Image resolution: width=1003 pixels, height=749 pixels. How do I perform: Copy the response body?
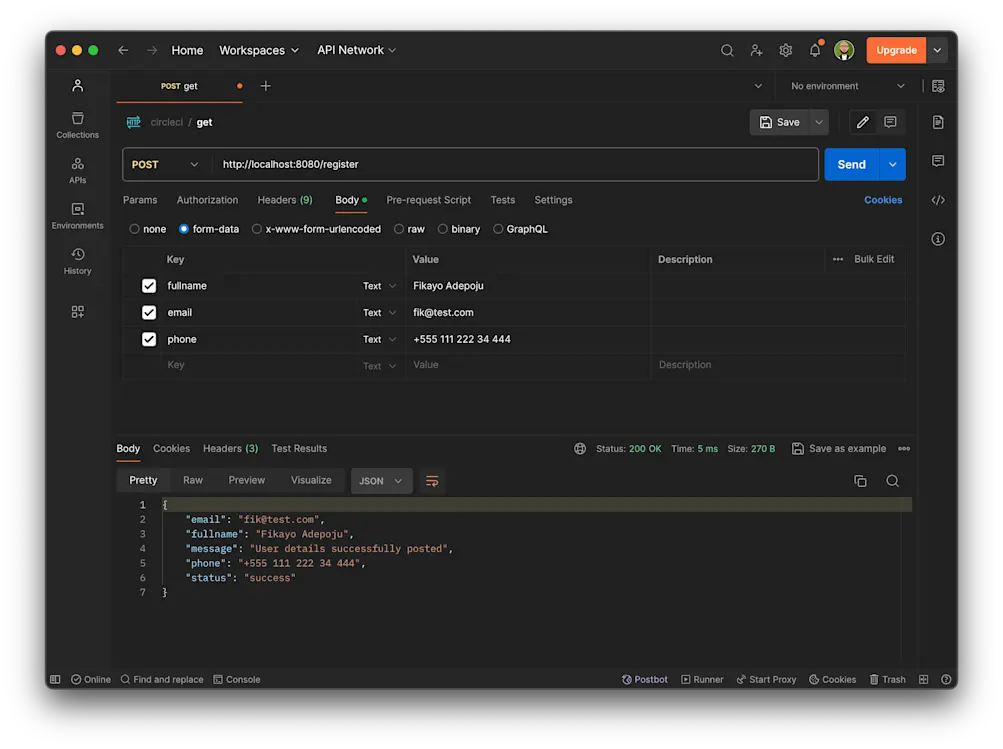point(860,480)
